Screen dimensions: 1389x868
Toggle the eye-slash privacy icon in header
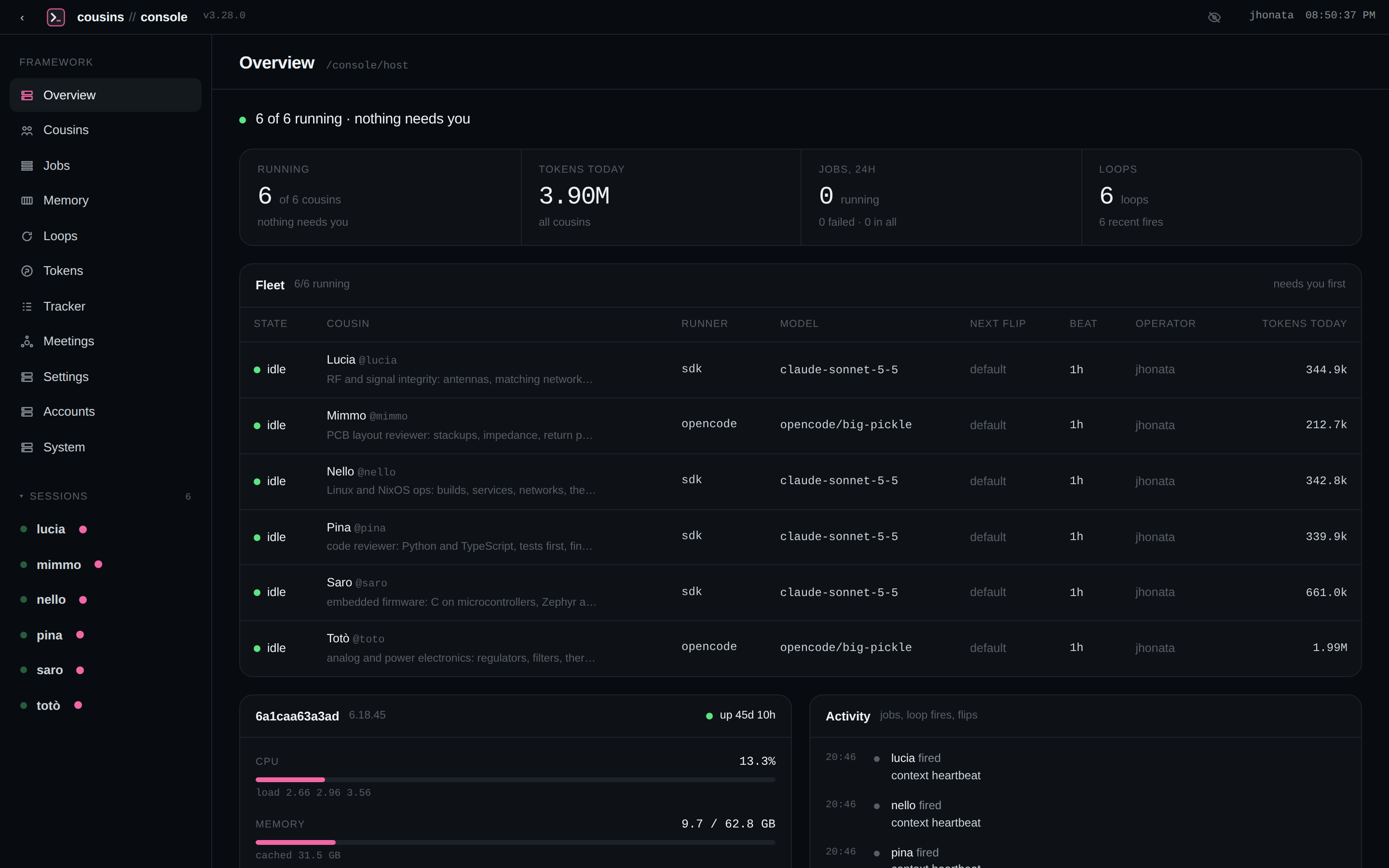click(1214, 17)
